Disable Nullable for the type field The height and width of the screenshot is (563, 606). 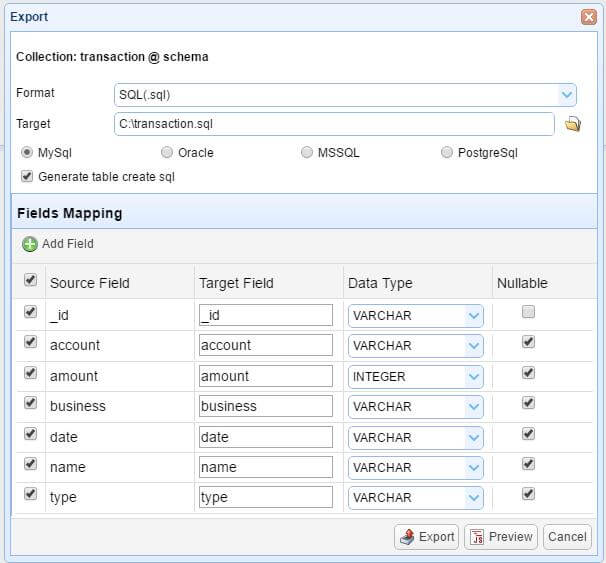click(528, 494)
